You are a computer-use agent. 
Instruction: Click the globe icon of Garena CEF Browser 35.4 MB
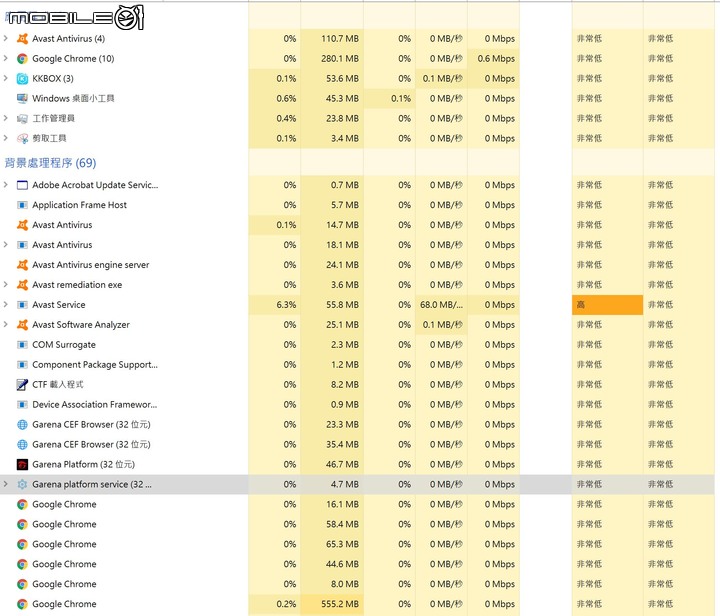22,444
